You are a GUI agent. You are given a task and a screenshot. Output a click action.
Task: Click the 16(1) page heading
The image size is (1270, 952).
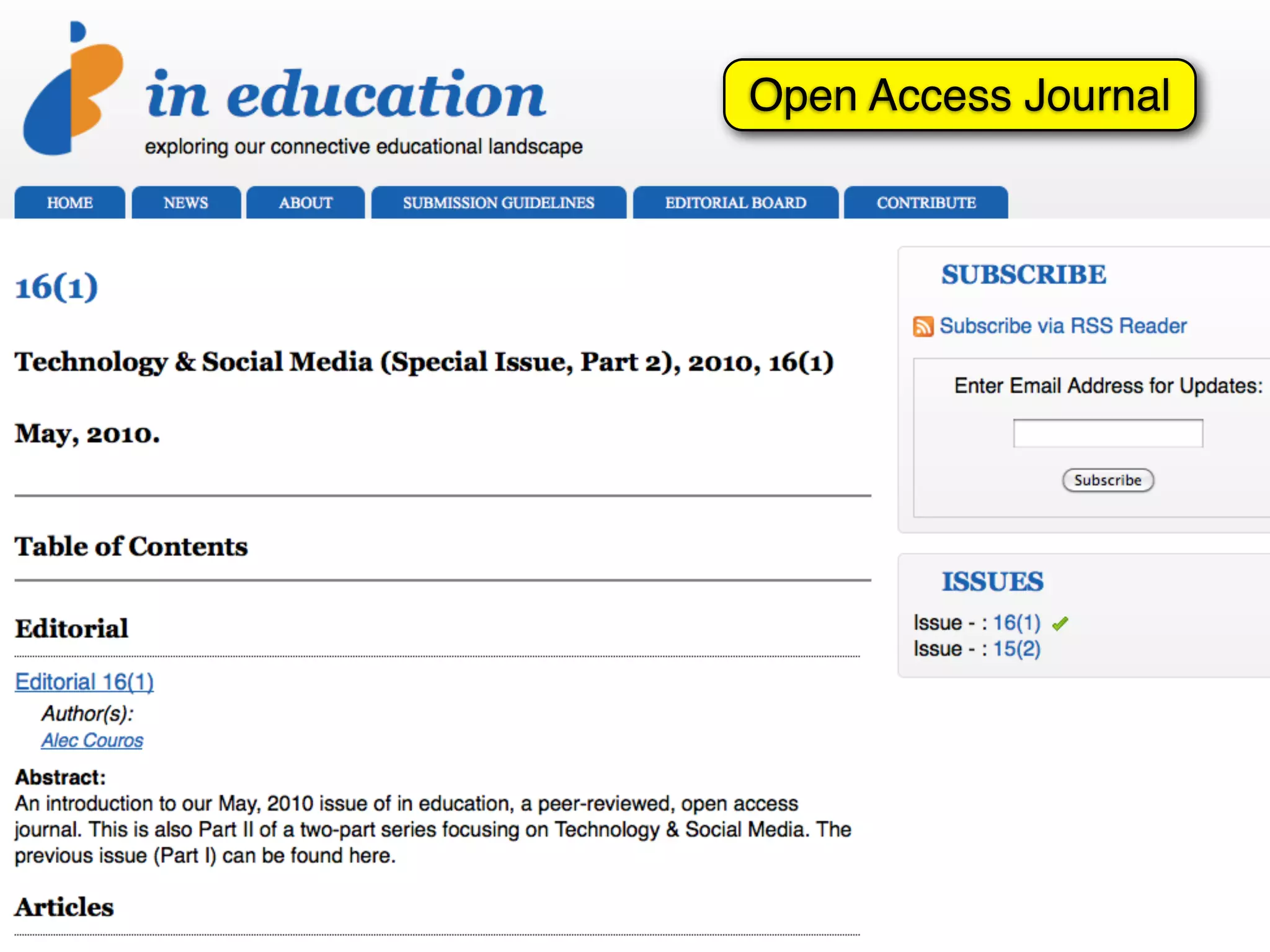56,287
